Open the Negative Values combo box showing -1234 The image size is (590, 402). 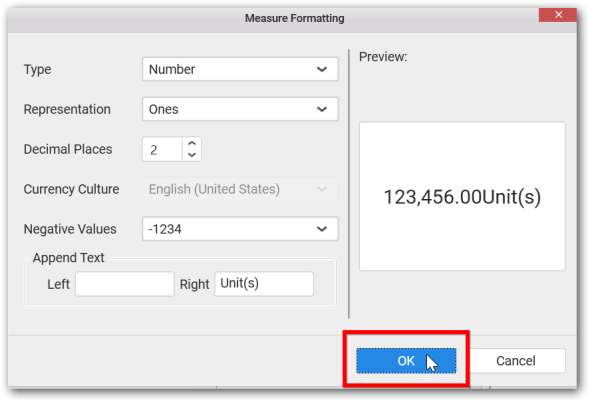pyautogui.click(x=240, y=229)
